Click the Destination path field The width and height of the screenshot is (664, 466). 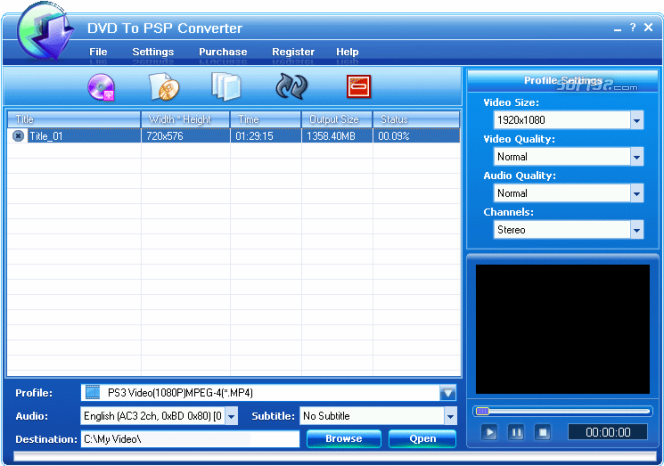pyautogui.click(x=190, y=439)
